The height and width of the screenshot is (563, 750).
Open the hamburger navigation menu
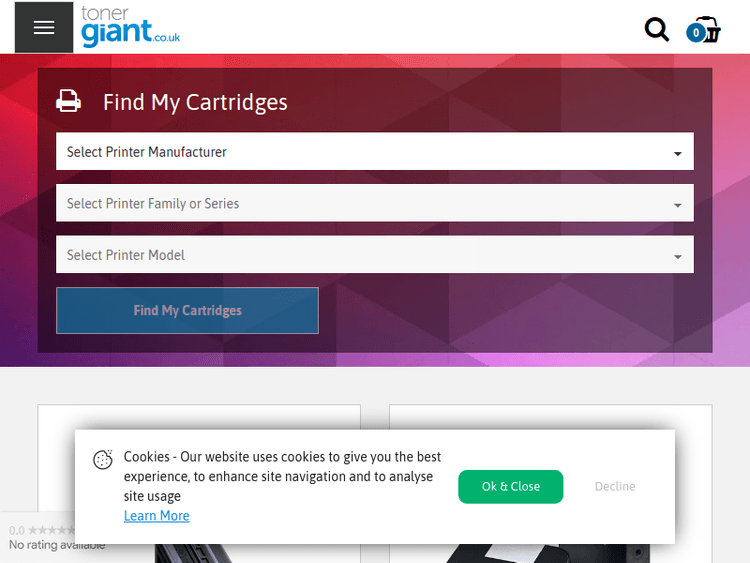[43, 28]
